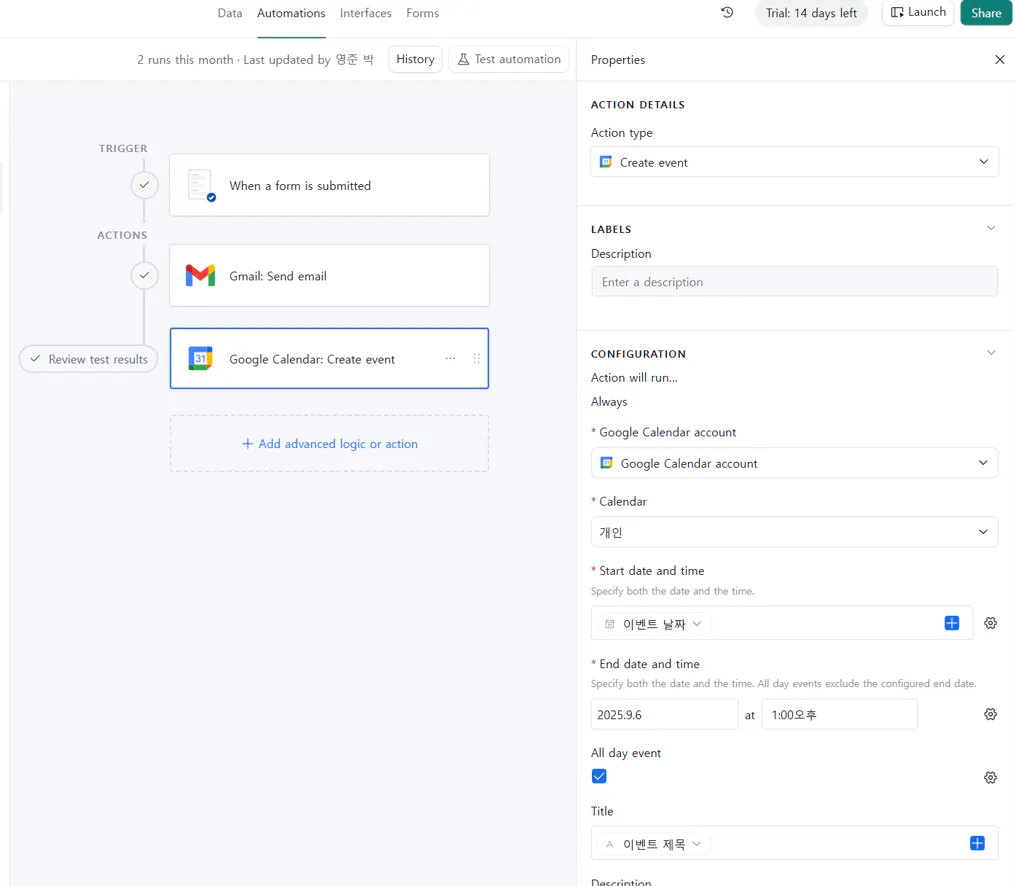Image resolution: width=1015 pixels, height=886 pixels.
Task: Uncheck the All day event checkbox
Action: (x=599, y=777)
